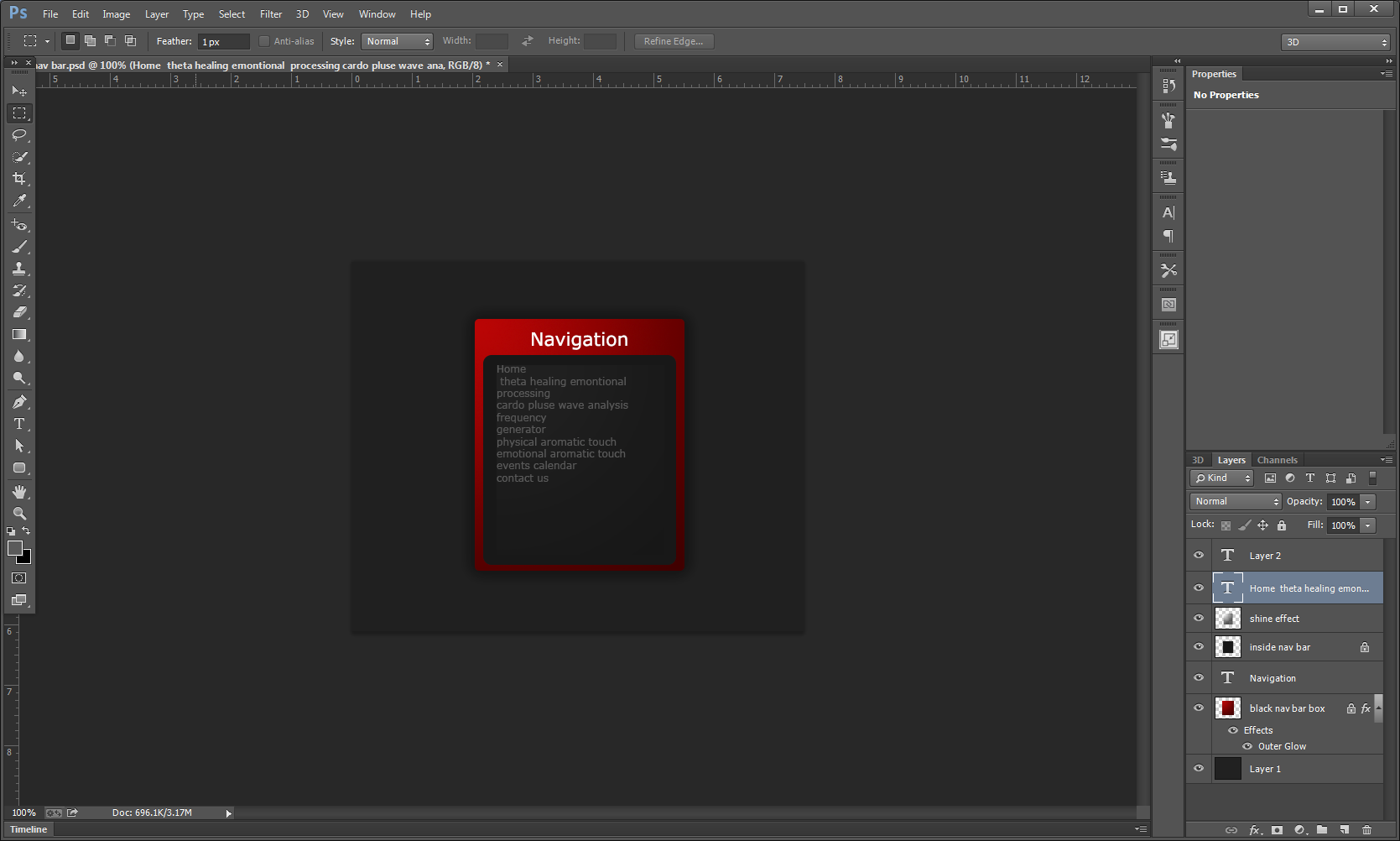Viewport: 1400px width, 841px height.
Task: Activate the Hand tool
Action: [x=19, y=492]
